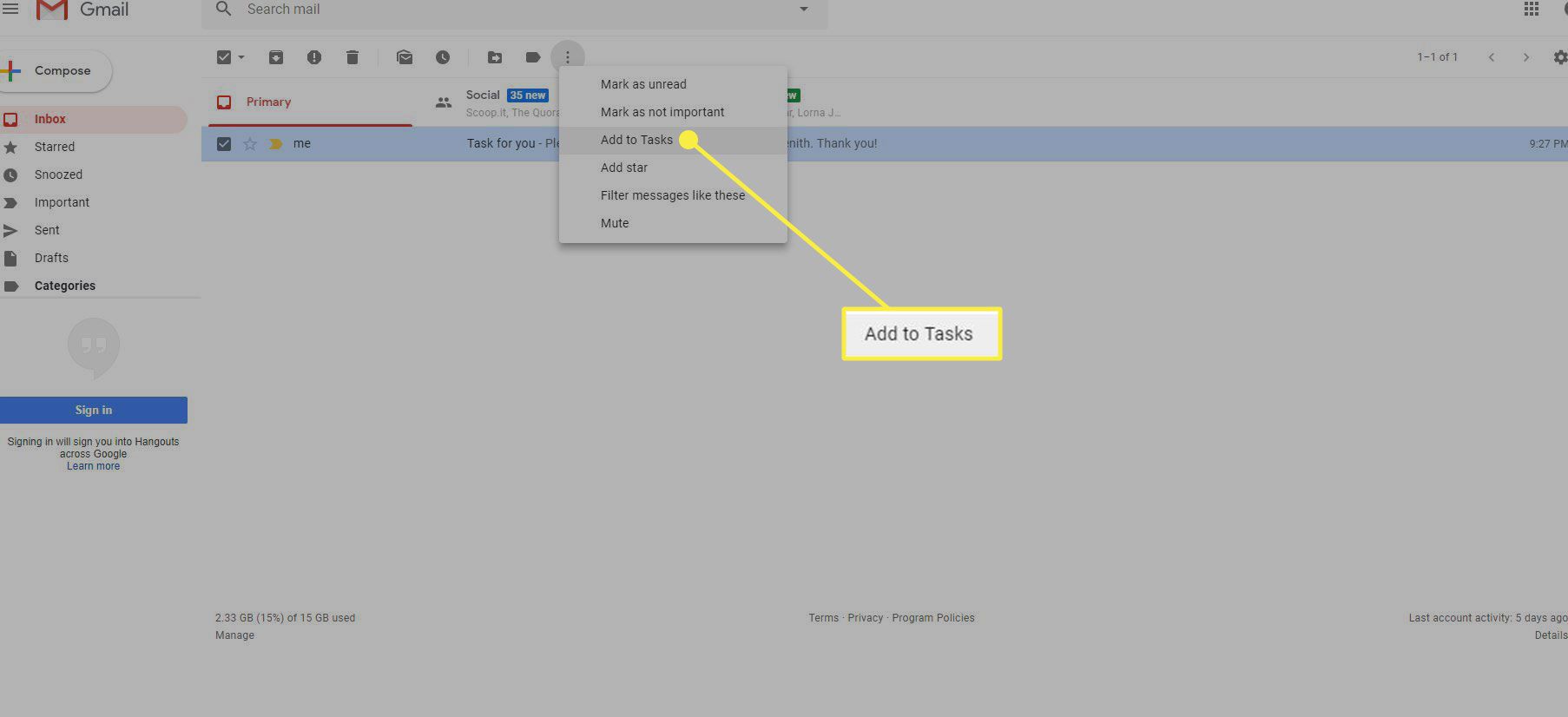Open Google apps grid
This screenshot has width=1568, height=717.
click(1532, 9)
